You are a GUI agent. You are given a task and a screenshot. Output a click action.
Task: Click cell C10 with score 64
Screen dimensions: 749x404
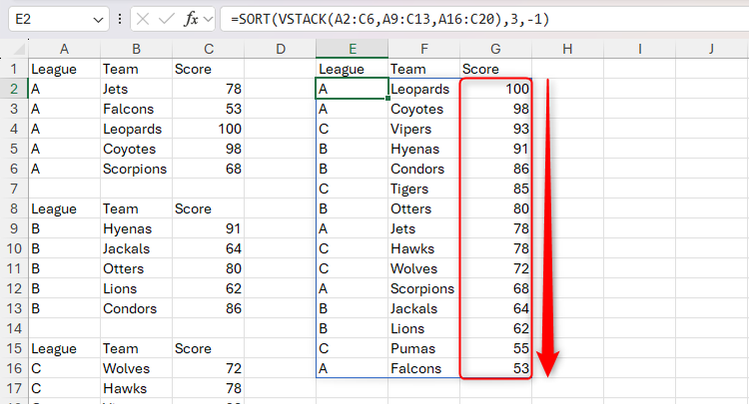tap(208, 249)
